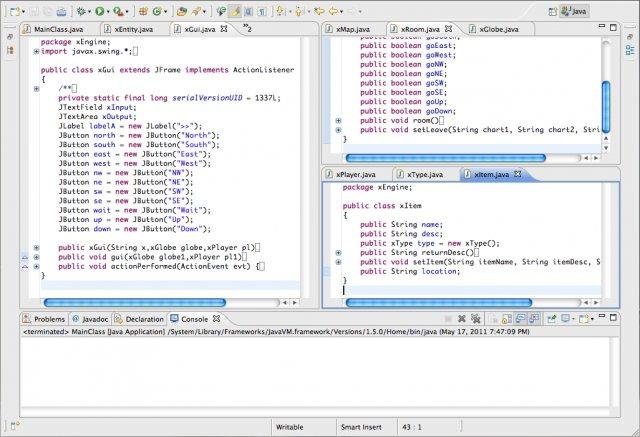This screenshot has width=640, height=437.
Task: Click the 43 : 1 cursor position
Action: pyautogui.click(x=412, y=427)
